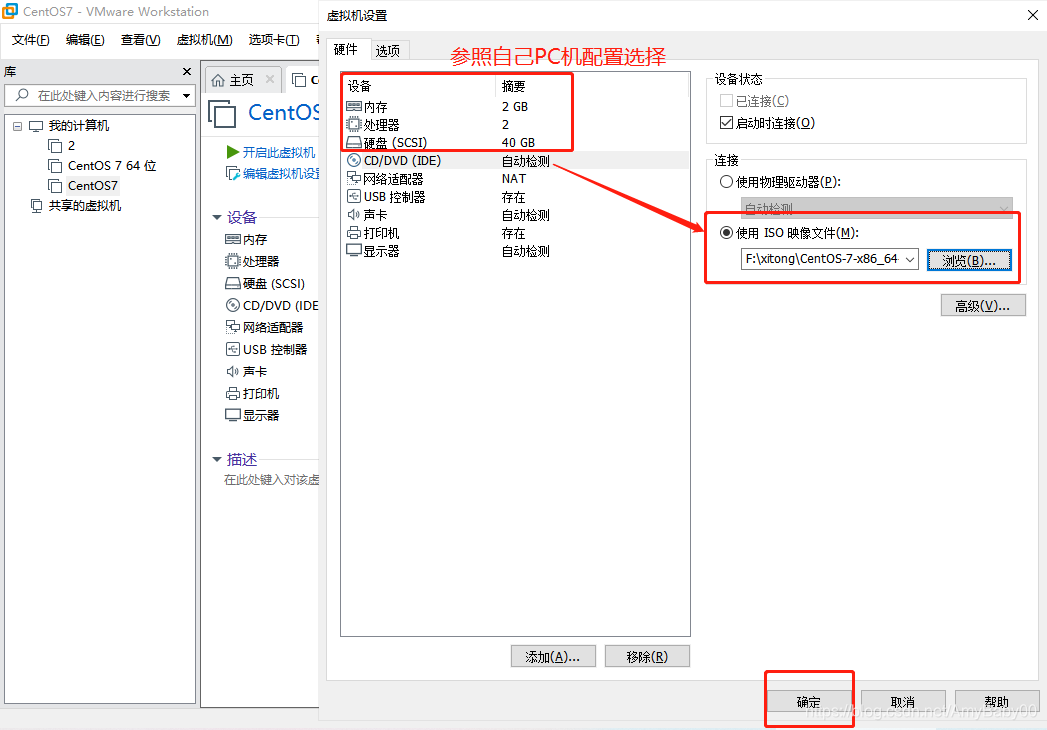
Task: Click the edit virtual machine settings icon
Action: coord(233,174)
